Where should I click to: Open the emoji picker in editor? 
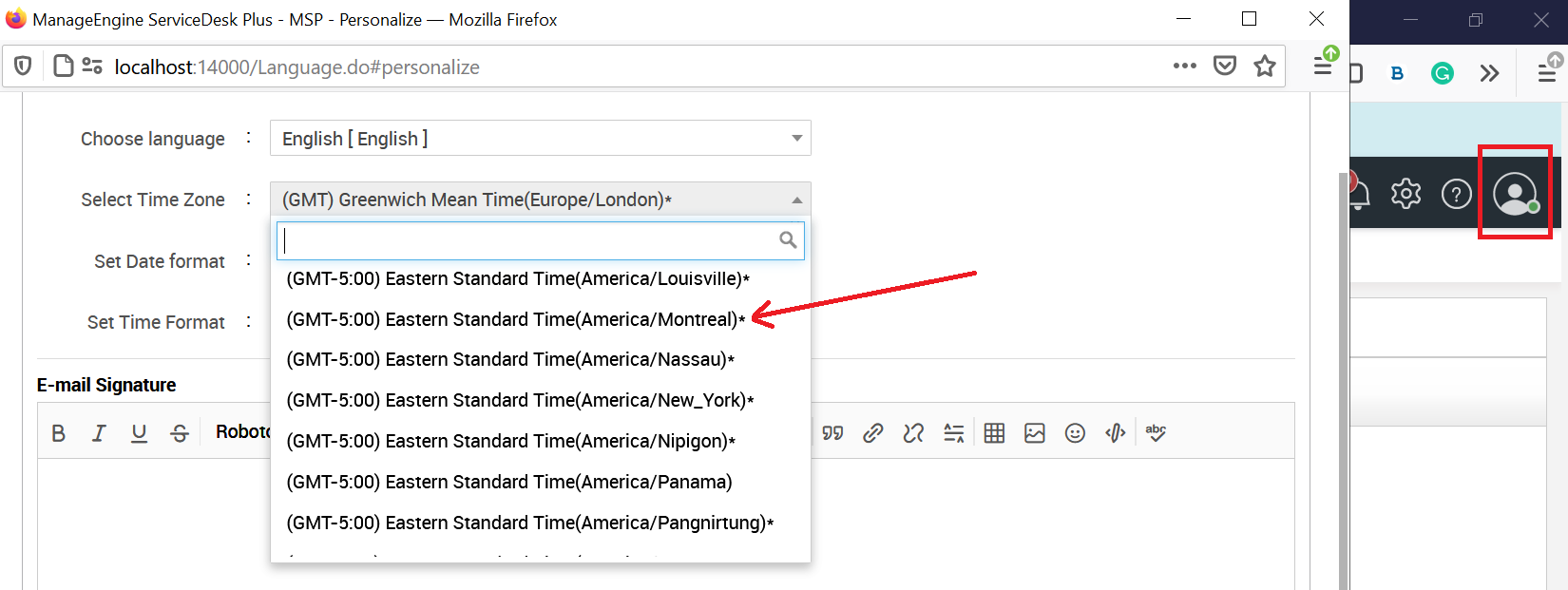(x=1075, y=433)
